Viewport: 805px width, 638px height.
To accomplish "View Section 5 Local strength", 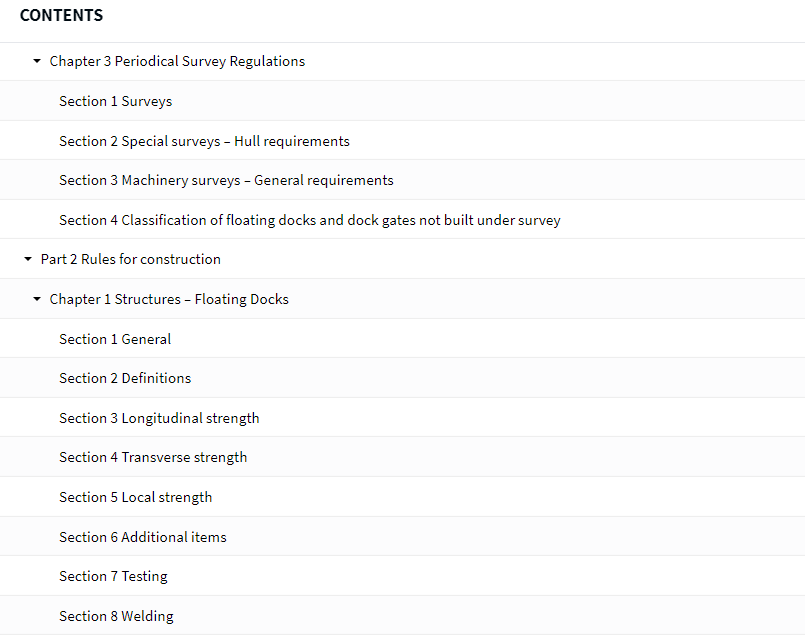I will [x=136, y=497].
